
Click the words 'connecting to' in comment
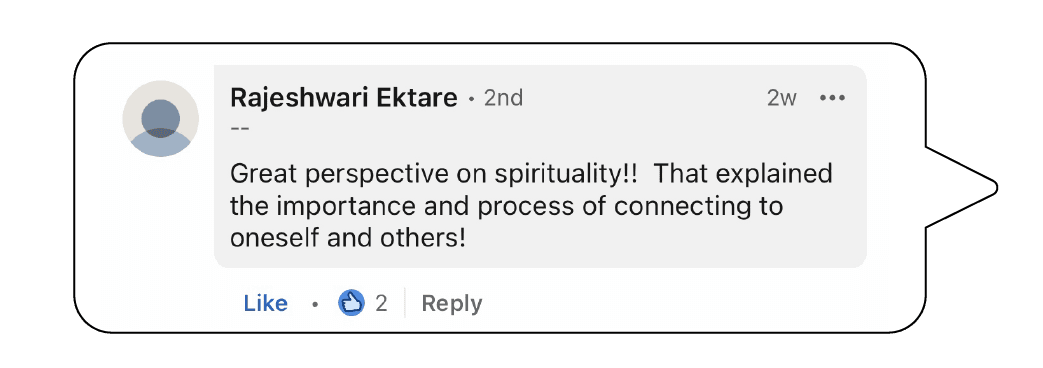tap(698, 206)
